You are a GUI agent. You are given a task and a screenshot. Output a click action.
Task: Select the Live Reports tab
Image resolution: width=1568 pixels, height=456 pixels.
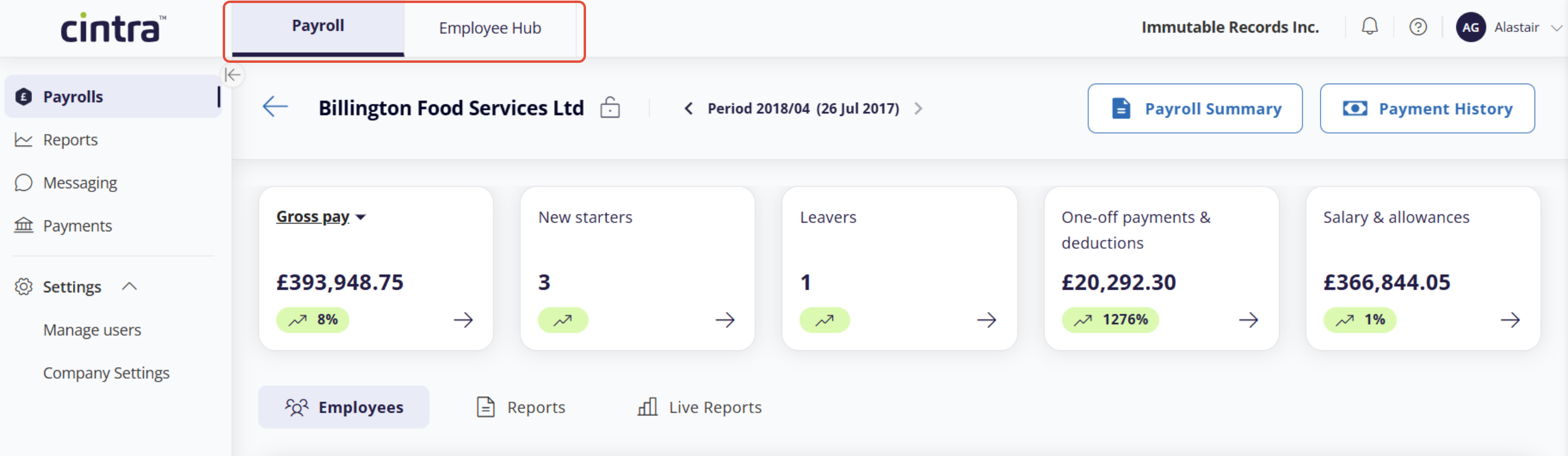click(700, 406)
